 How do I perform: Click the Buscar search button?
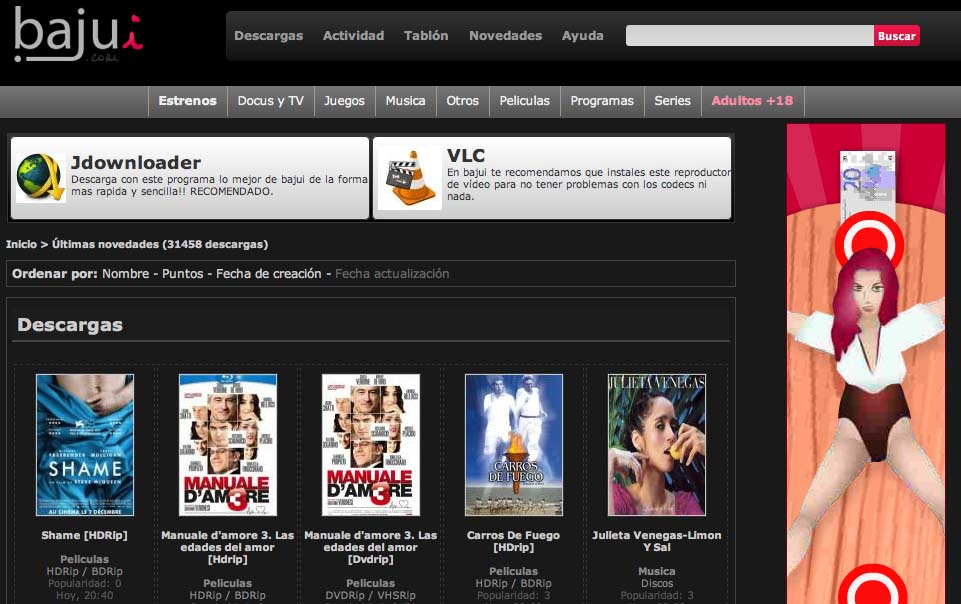896,36
